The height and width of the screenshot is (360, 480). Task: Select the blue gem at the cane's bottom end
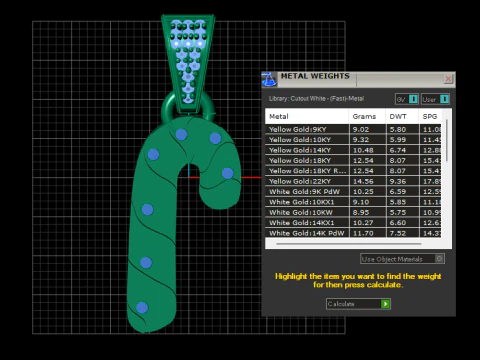(x=142, y=307)
